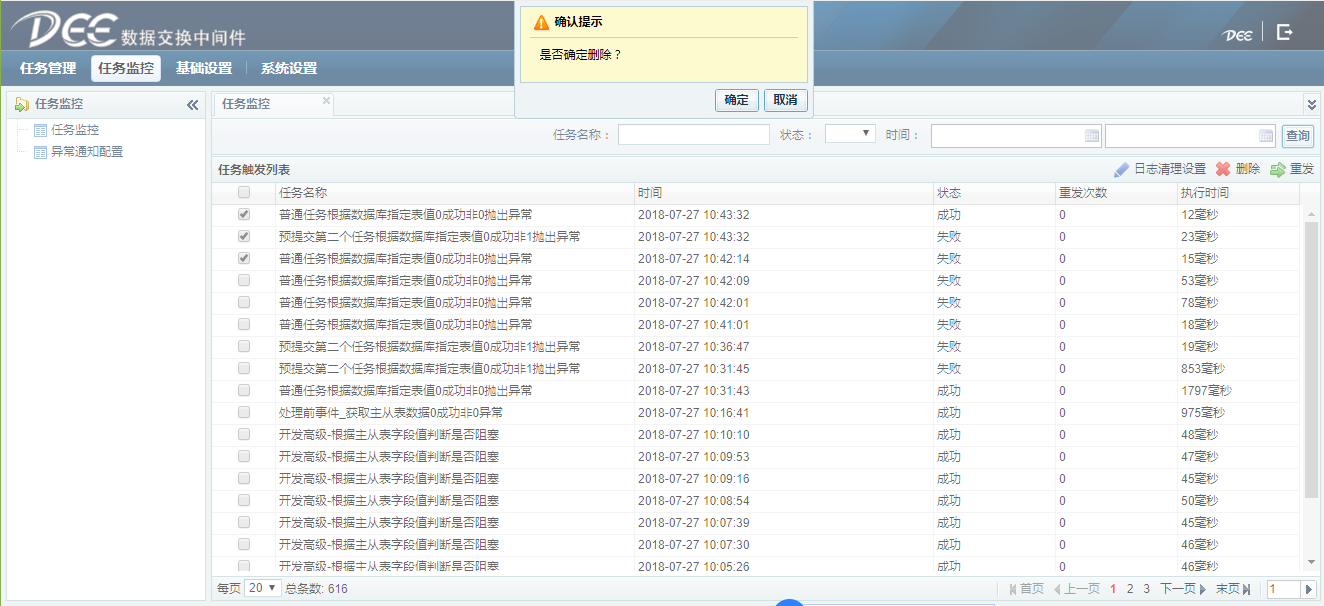This screenshot has width=1324, height=606.
Task: Go to the last page
Action: pyautogui.click(x=1233, y=589)
